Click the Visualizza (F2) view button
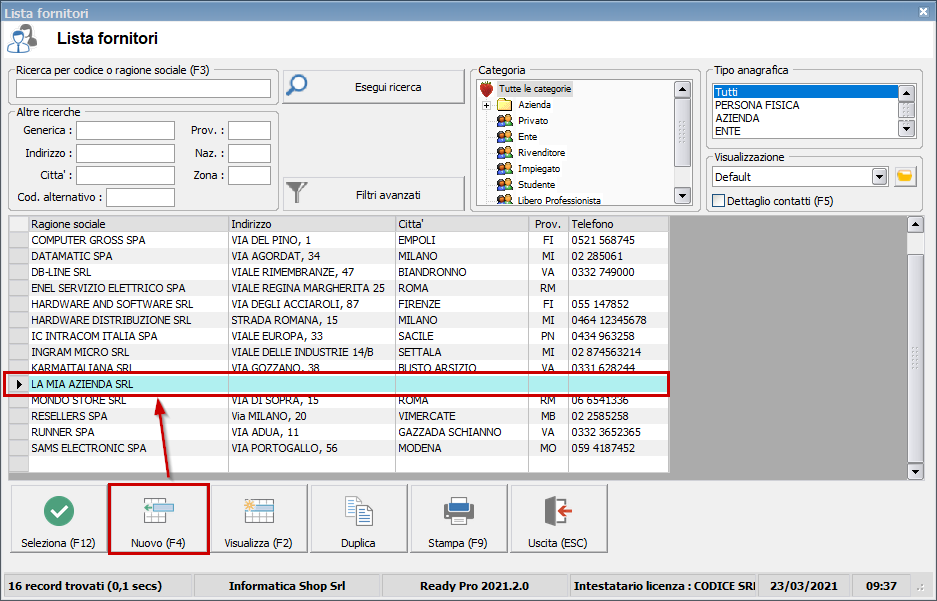 point(258,519)
